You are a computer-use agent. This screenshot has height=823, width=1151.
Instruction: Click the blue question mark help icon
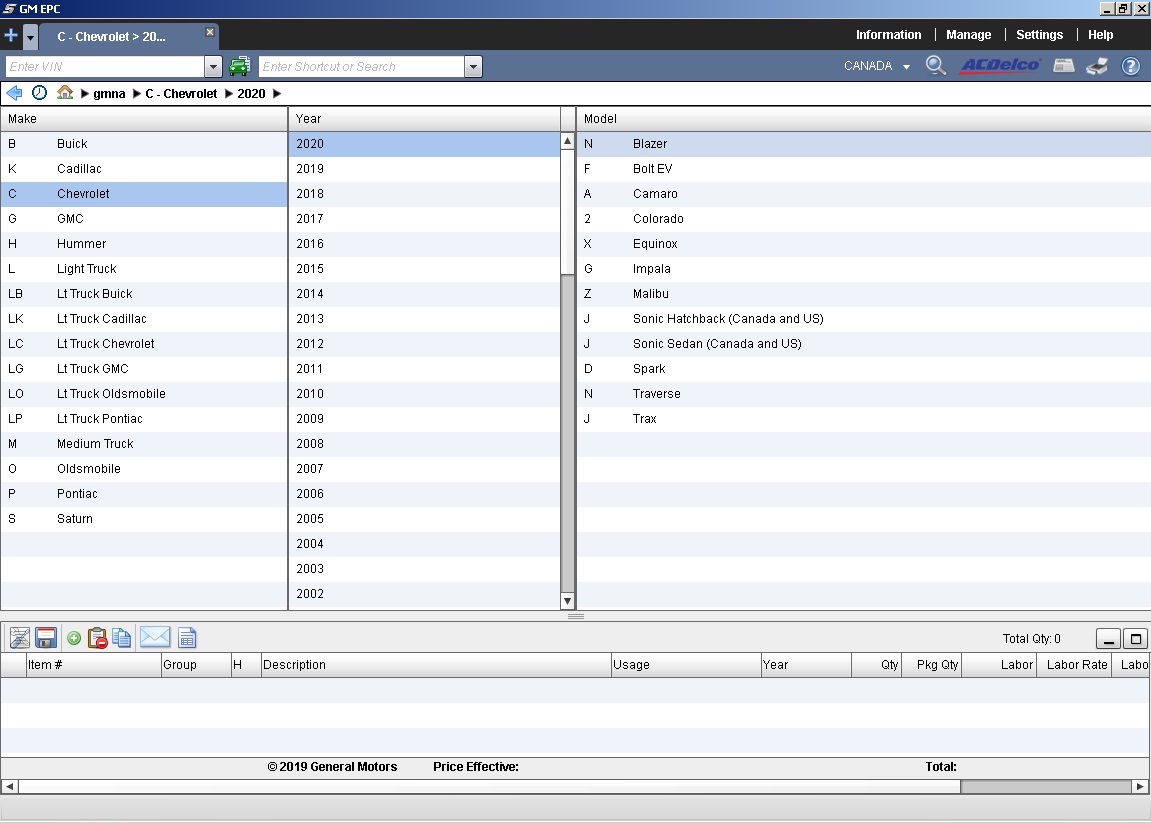(x=1130, y=66)
